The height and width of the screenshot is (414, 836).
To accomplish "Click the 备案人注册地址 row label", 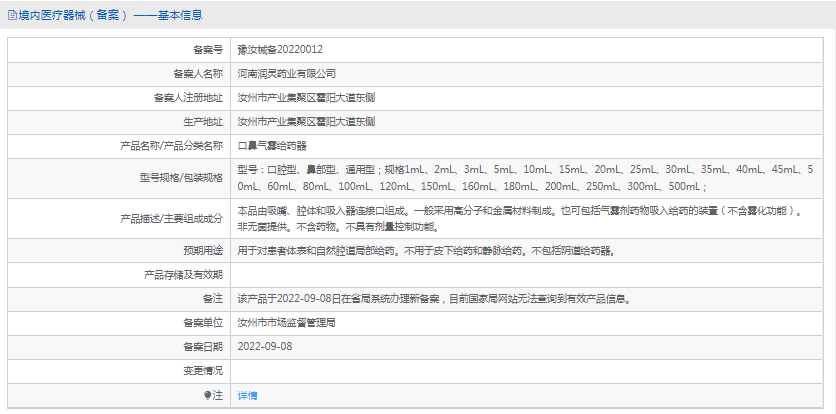I will tap(188, 98).
